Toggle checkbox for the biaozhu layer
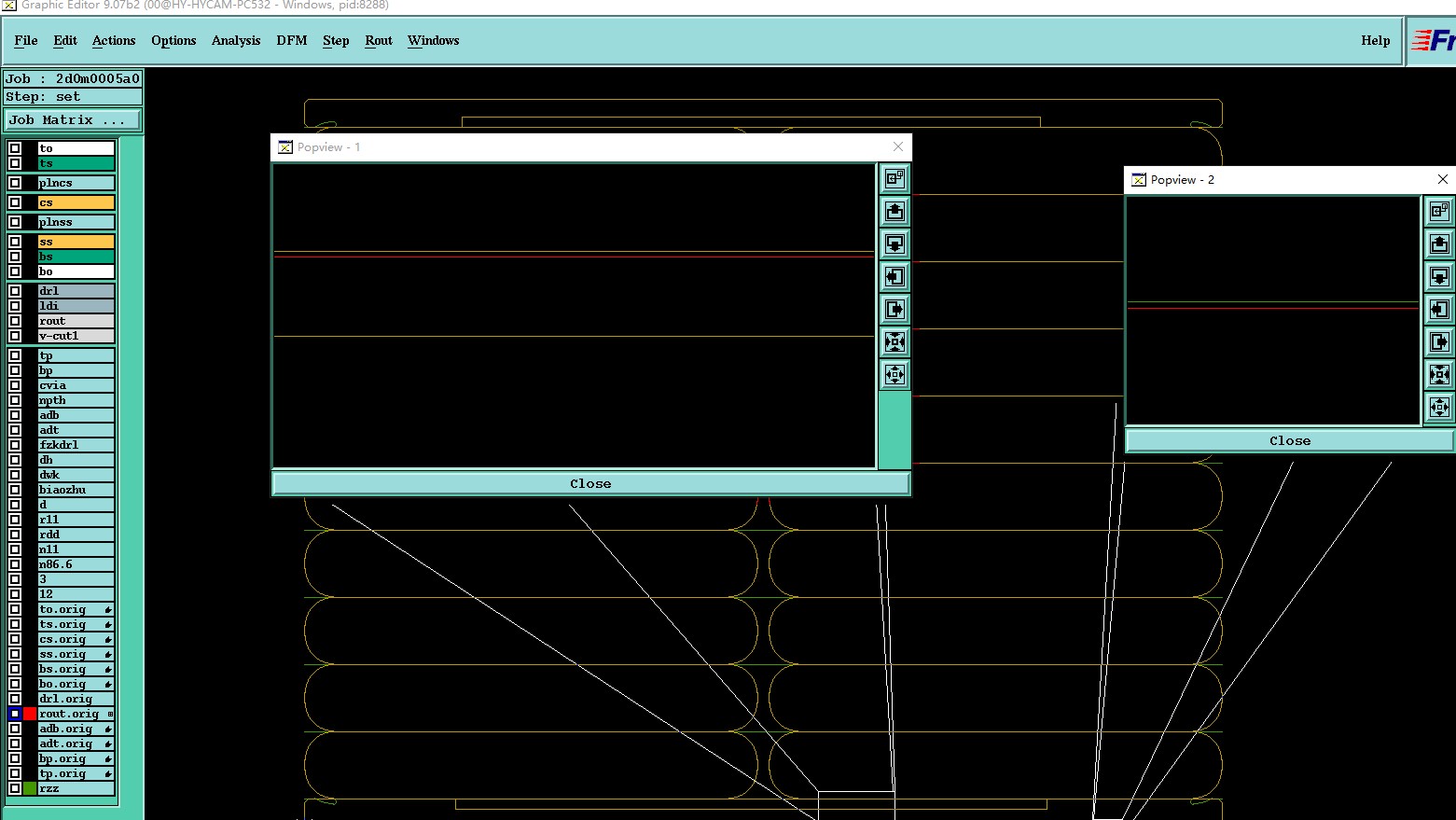The height and width of the screenshot is (820, 1456). pyautogui.click(x=15, y=490)
